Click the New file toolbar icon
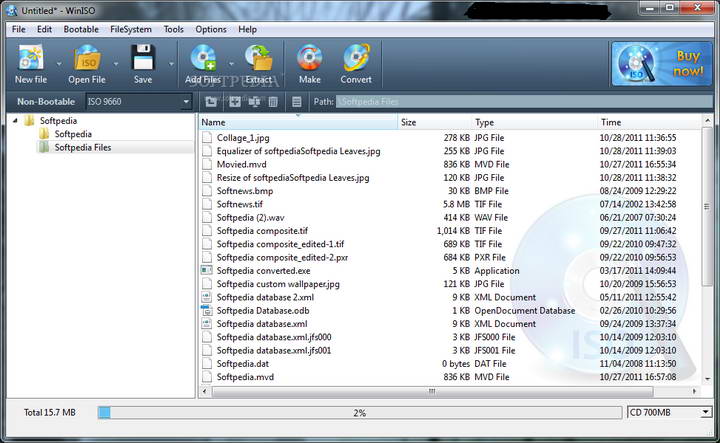This screenshot has height=443, width=720. click(x=31, y=57)
